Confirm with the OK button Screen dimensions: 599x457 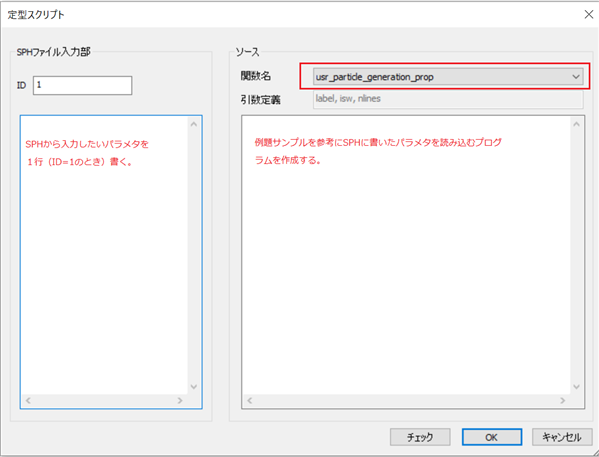(x=492, y=437)
